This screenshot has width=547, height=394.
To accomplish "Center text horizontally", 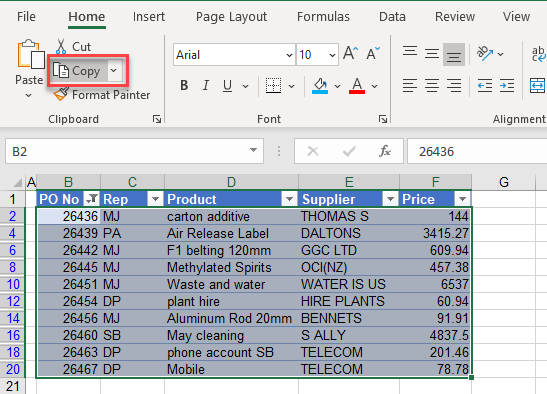I will [x=432, y=86].
